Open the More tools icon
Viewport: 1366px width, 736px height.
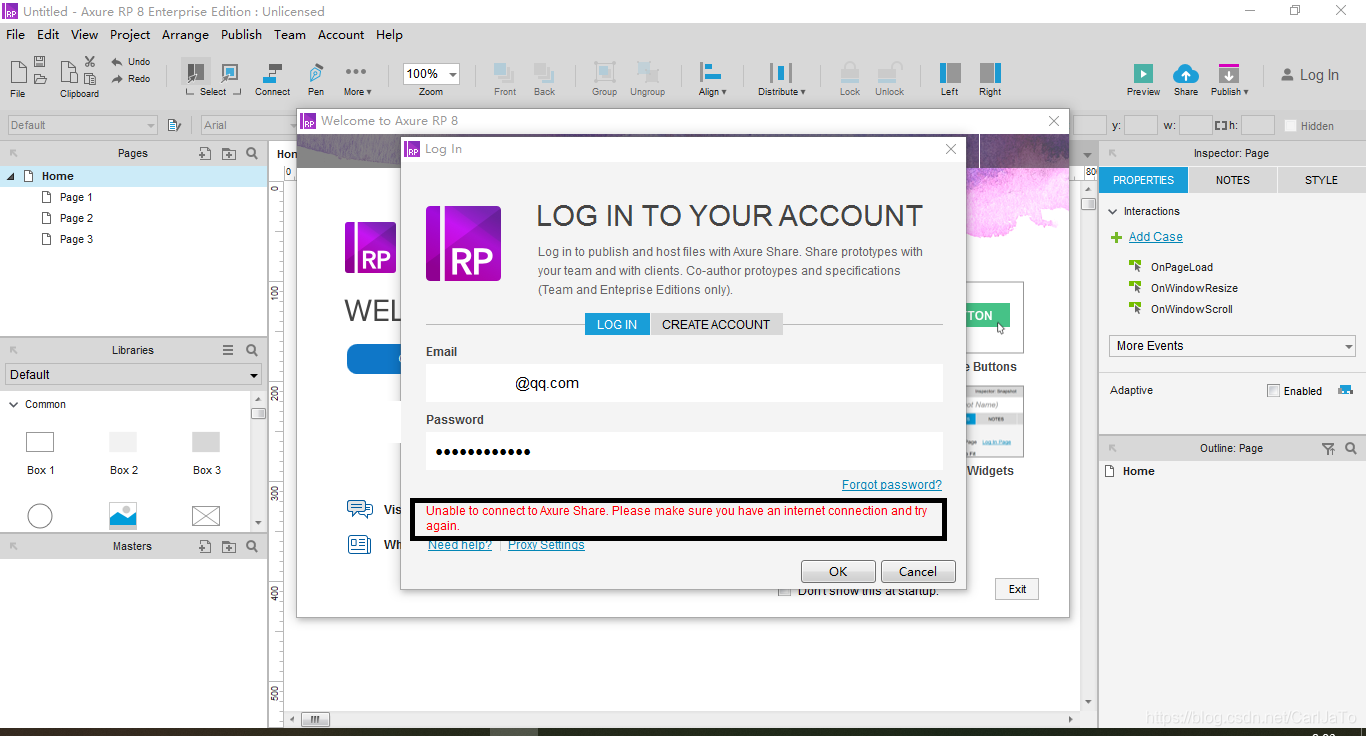[355, 72]
